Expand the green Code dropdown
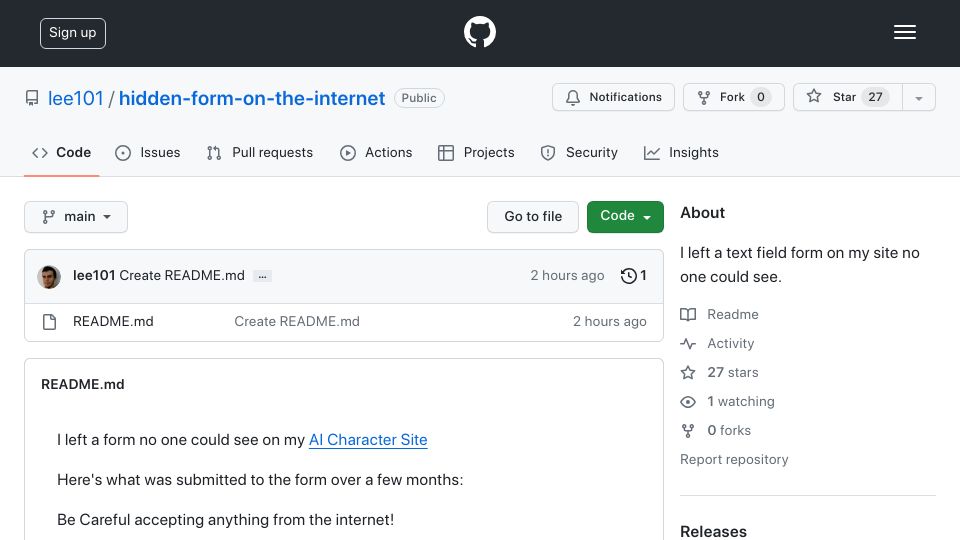 pyautogui.click(x=625, y=217)
